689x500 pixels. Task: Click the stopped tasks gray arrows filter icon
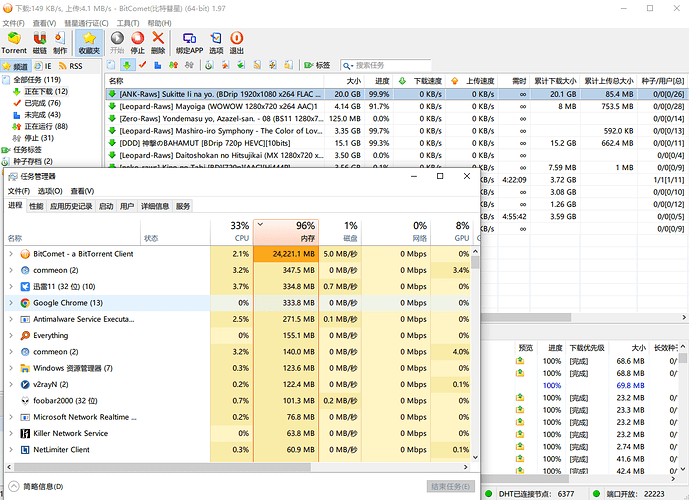(189, 65)
